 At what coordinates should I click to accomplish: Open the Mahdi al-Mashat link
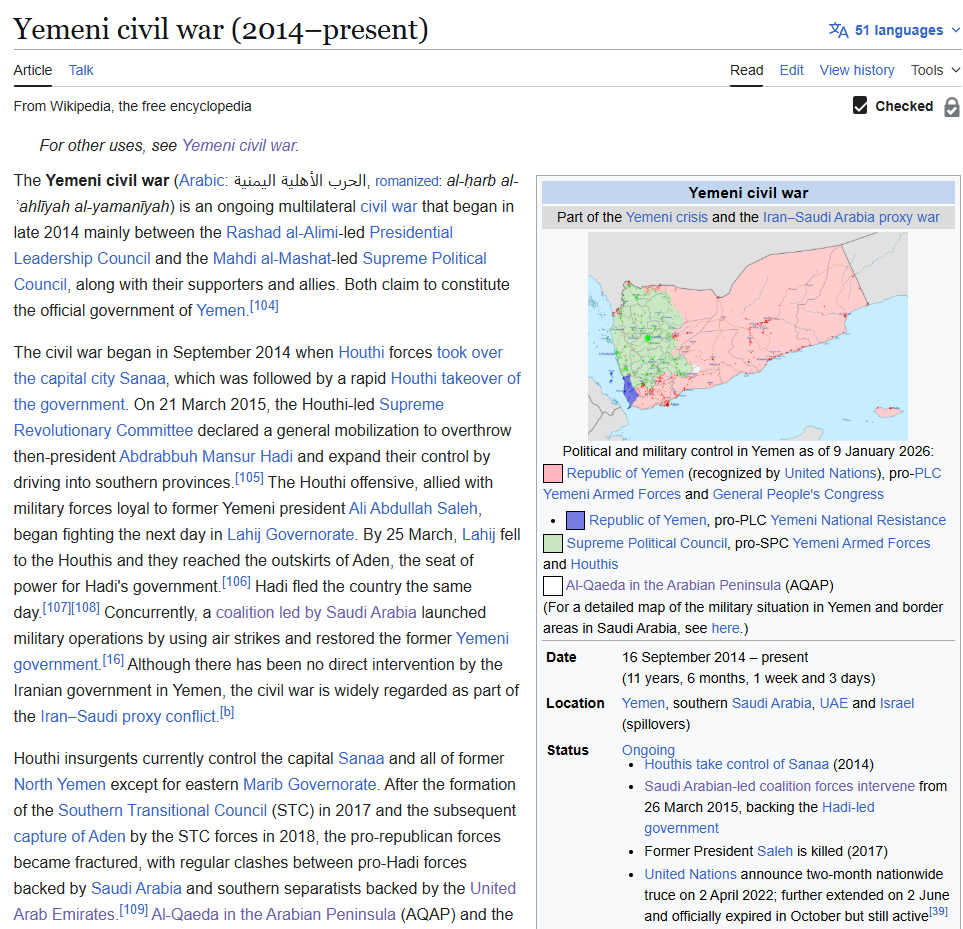click(x=271, y=258)
